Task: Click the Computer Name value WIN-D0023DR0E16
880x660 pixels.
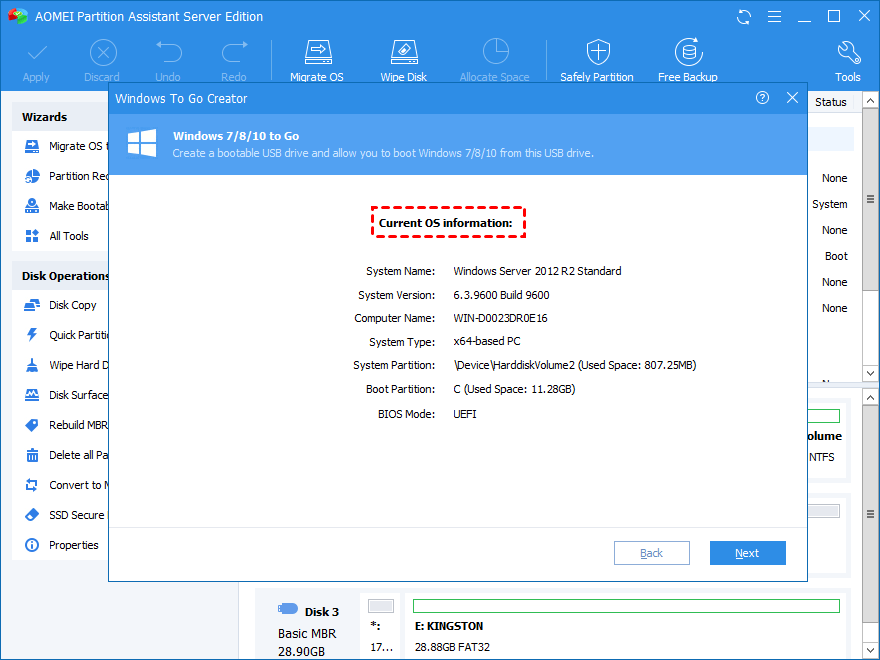Action: [x=500, y=318]
